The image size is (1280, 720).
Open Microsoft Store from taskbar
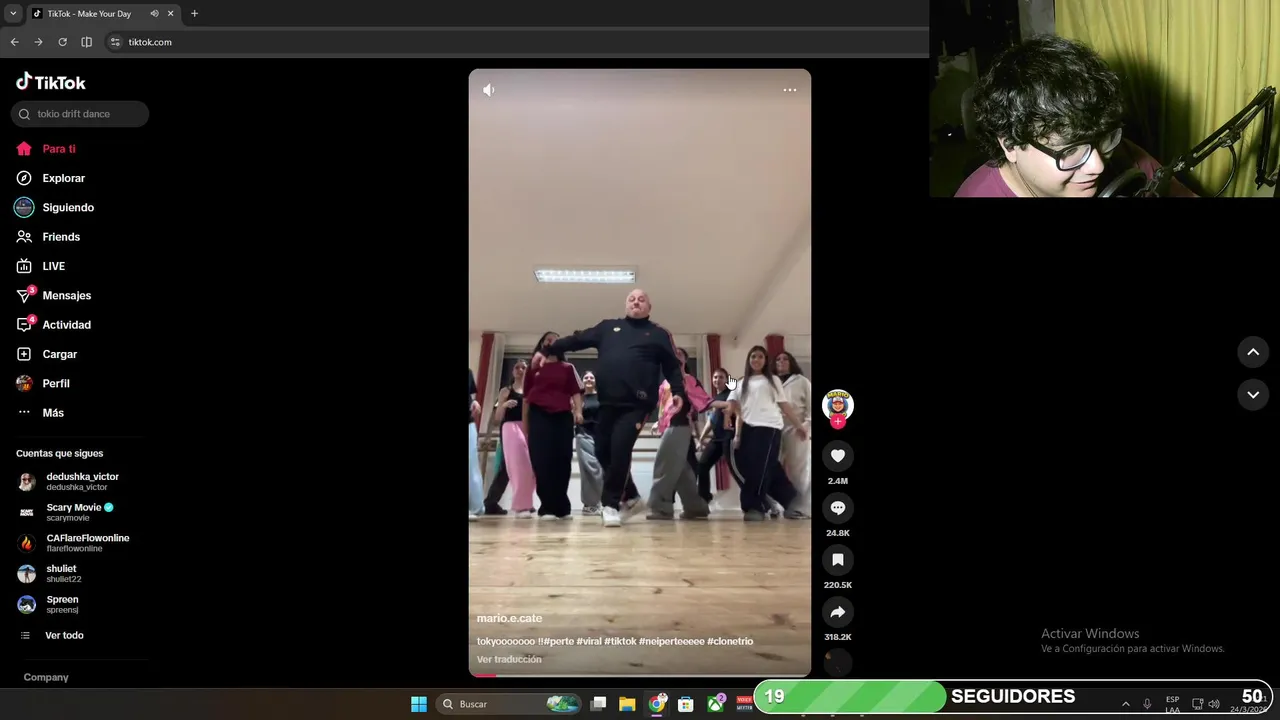(x=686, y=704)
